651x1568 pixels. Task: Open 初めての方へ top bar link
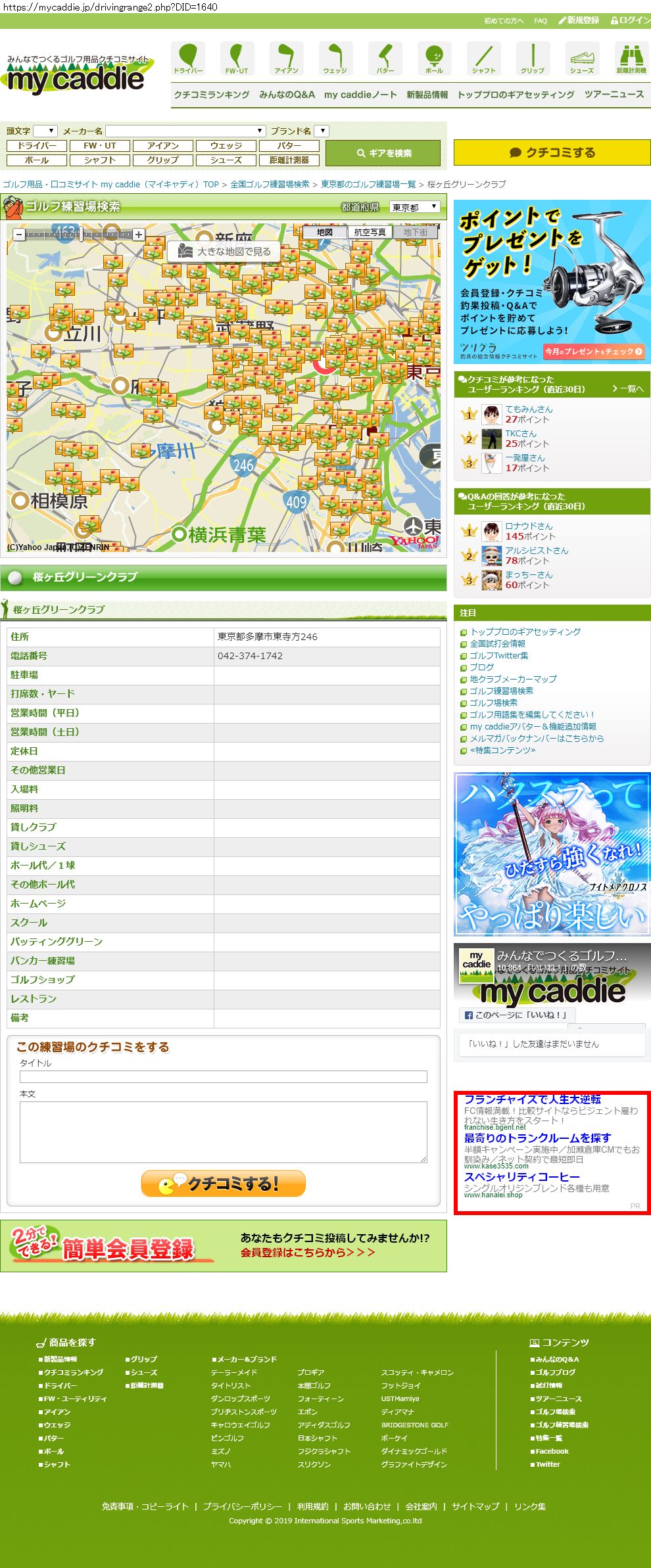(504, 21)
